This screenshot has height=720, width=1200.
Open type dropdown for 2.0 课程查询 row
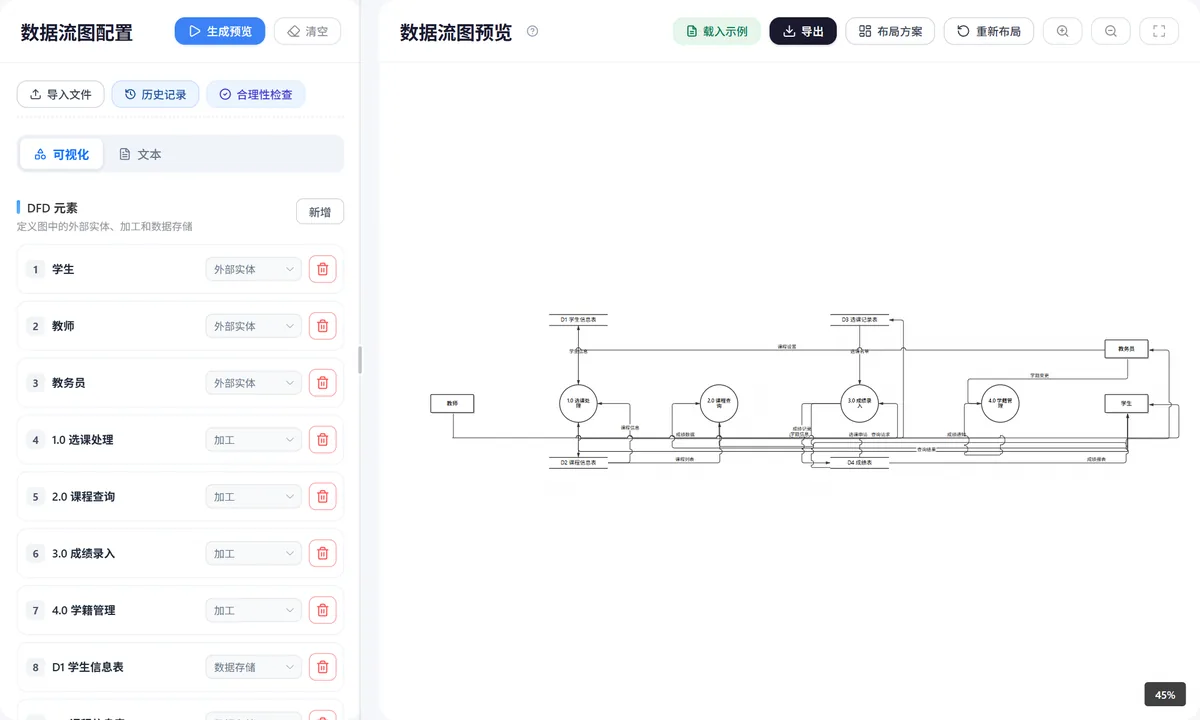(x=253, y=496)
